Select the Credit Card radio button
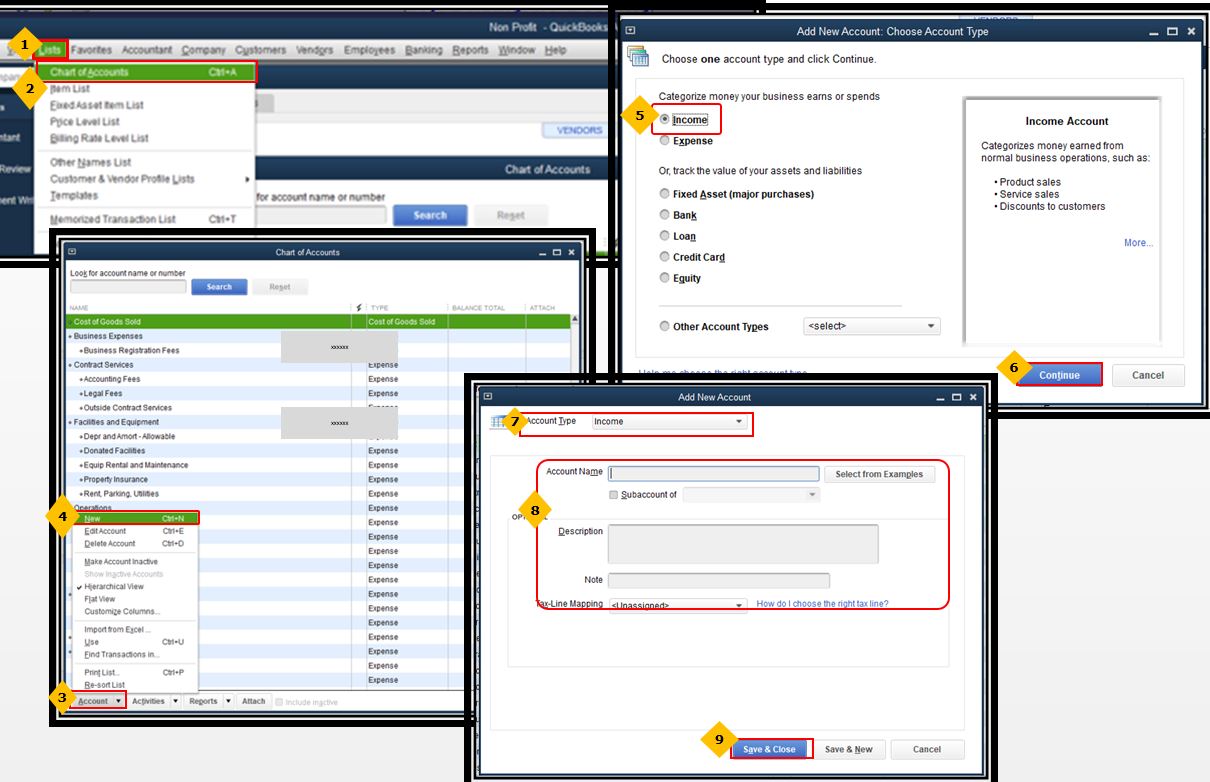This screenshot has height=782, width=1210. pyautogui.click(x=665, y=257)
